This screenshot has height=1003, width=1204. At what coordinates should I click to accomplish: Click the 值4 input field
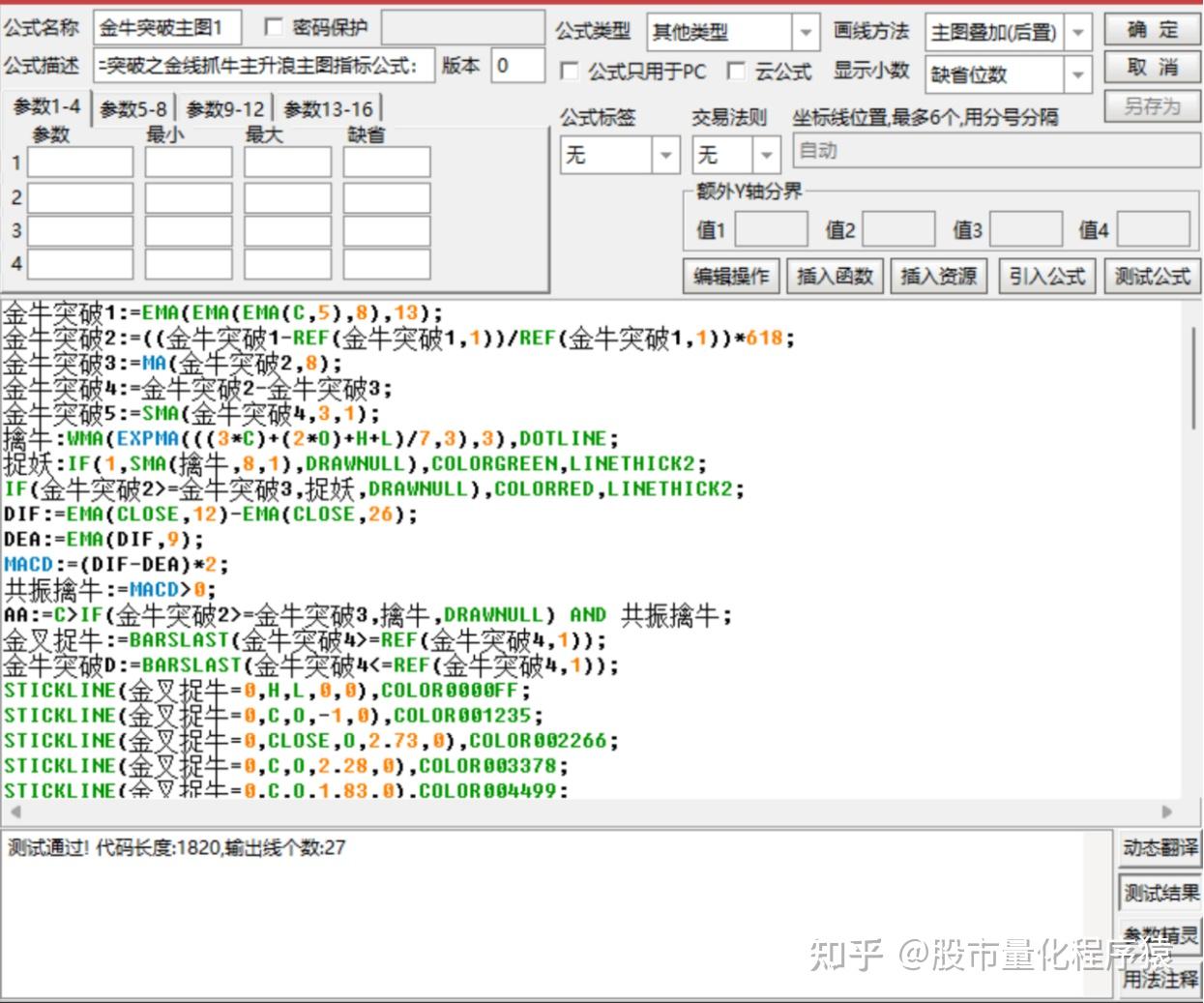pos(1155,230)
